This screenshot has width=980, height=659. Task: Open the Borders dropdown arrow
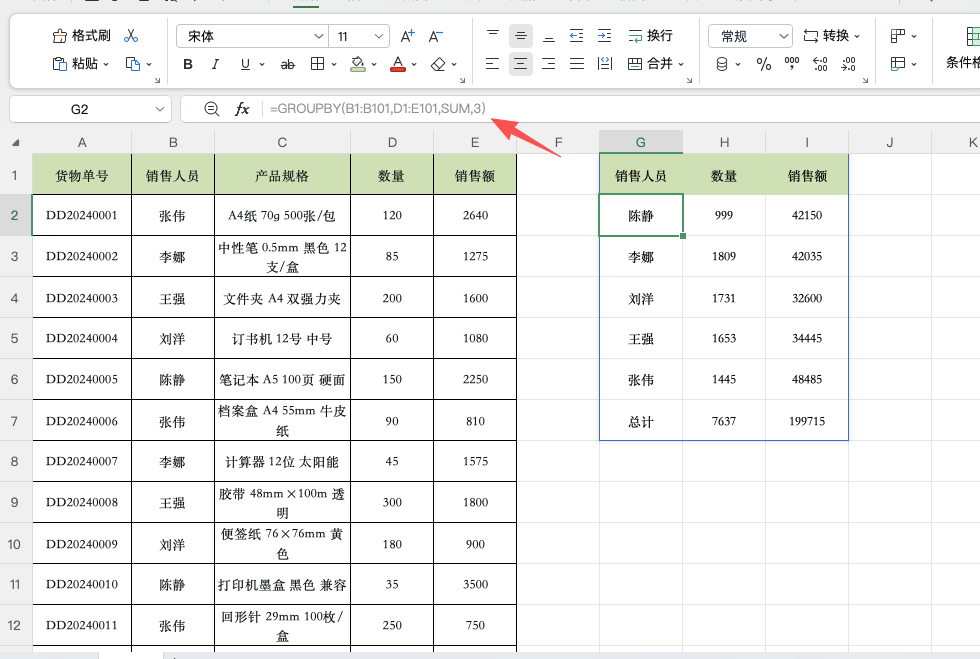(334, 64)
